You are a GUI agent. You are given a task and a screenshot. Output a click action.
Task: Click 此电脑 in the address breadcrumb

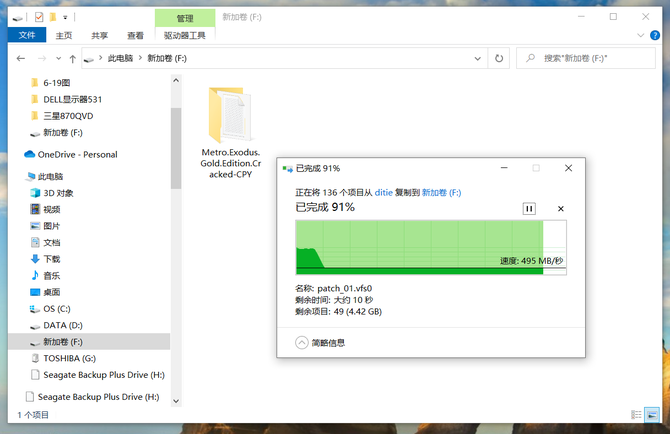pyautogui.click(x=120, y=58)
